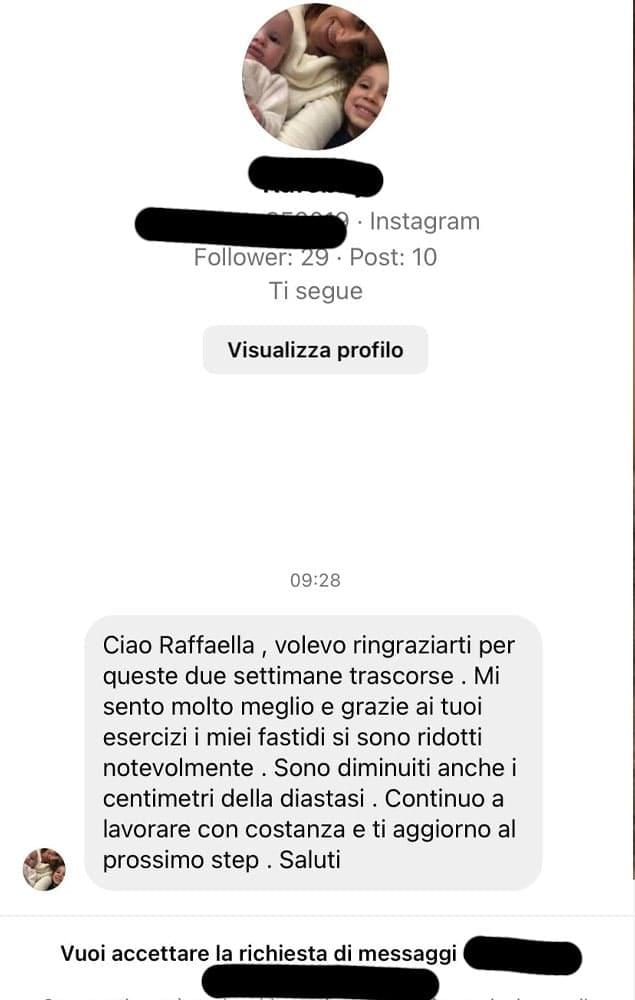635x1000 pixels.
Task: Tap the 'Follower: 29' count
Action: 261,257
